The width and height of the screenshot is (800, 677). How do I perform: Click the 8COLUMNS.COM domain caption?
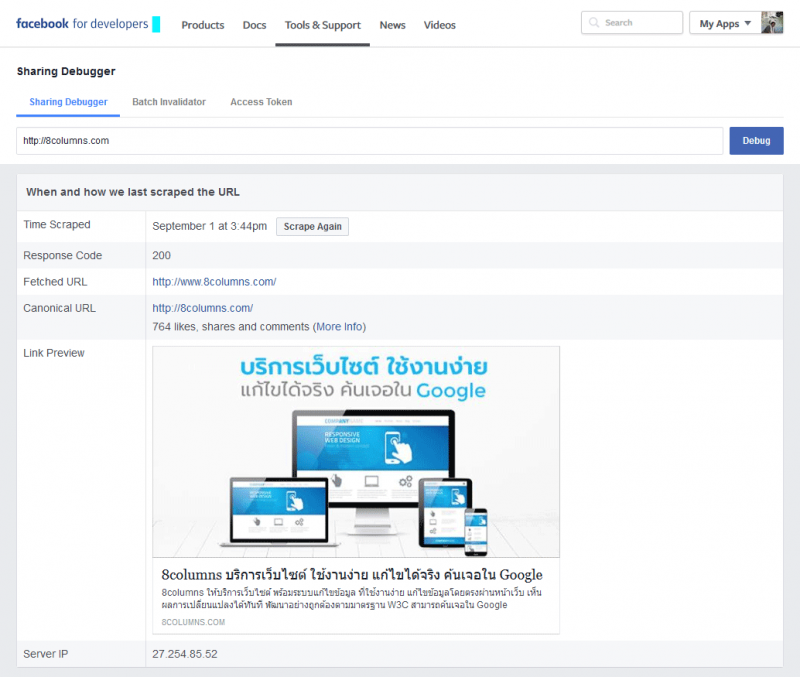pos(193,622)
